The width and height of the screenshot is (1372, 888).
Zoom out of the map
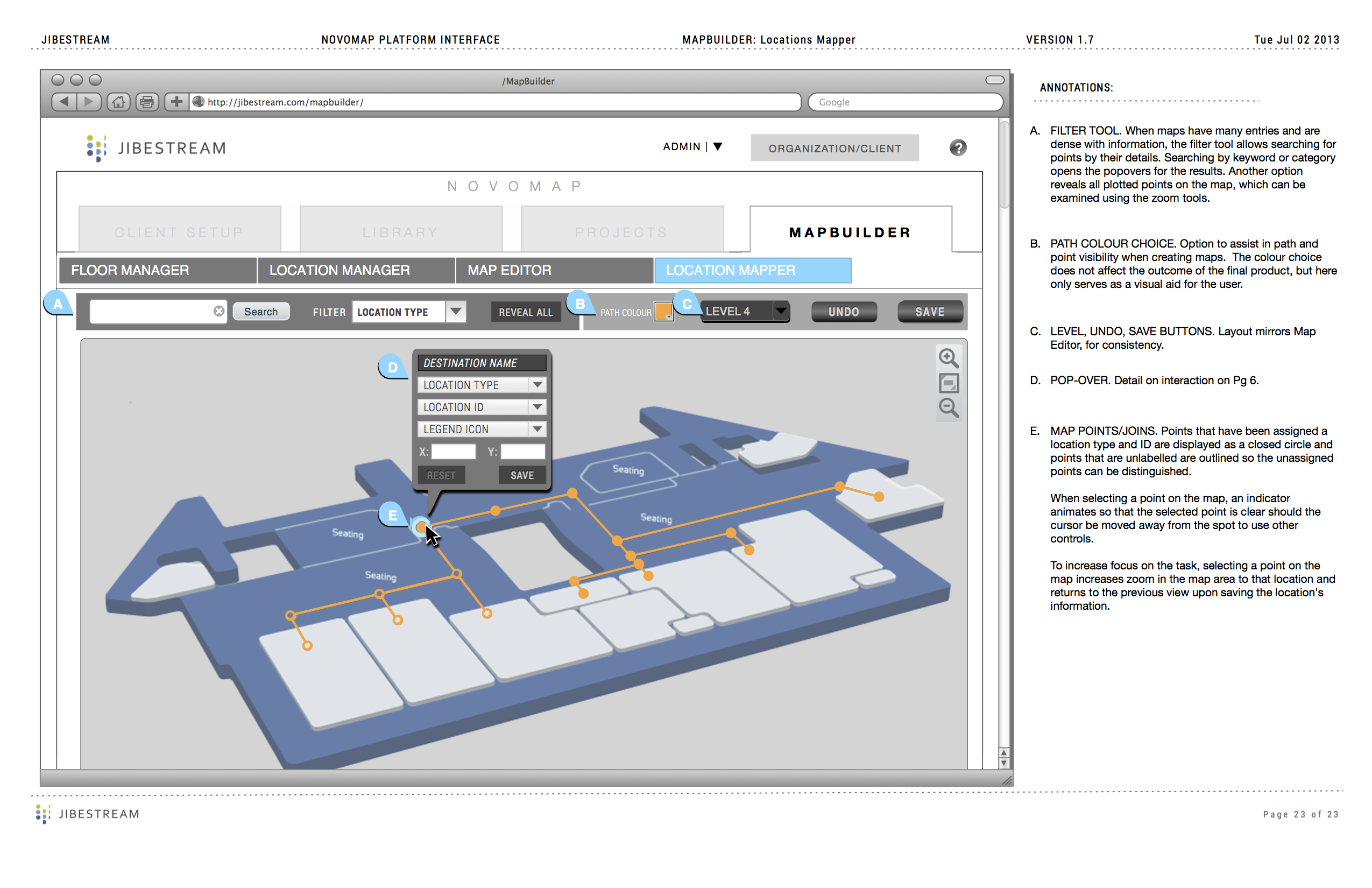pos(948,408)
